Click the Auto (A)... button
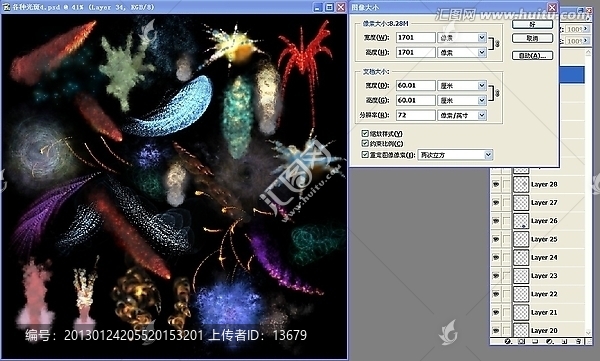Screen dimensions: 600x361 coord(532,56)
